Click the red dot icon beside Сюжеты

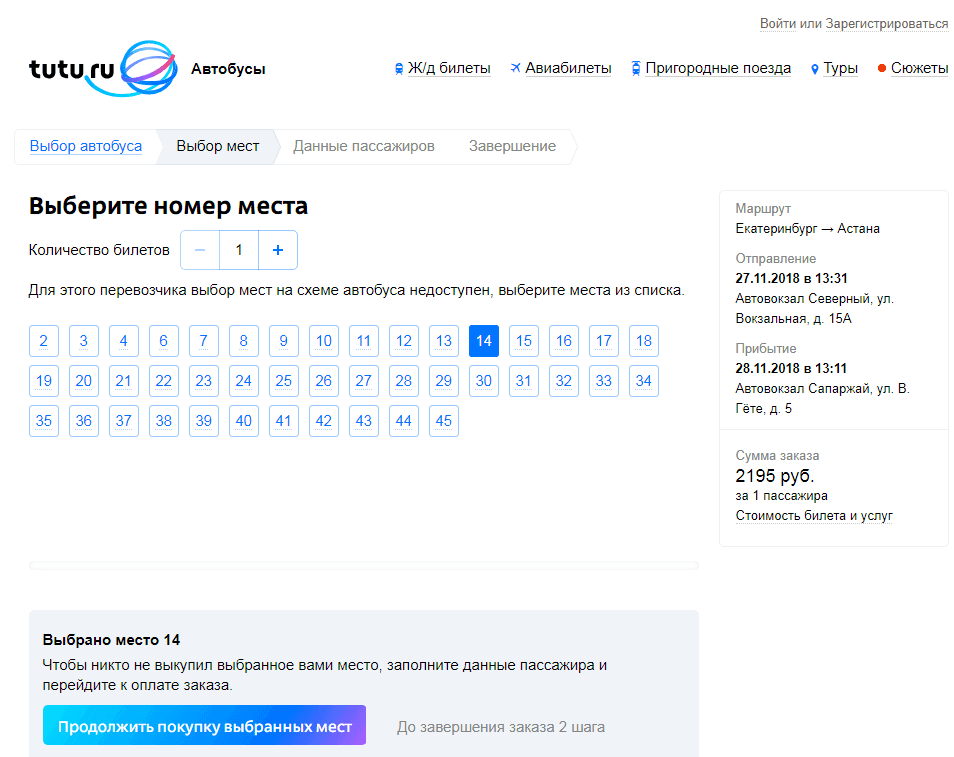(x=882, y=68)
